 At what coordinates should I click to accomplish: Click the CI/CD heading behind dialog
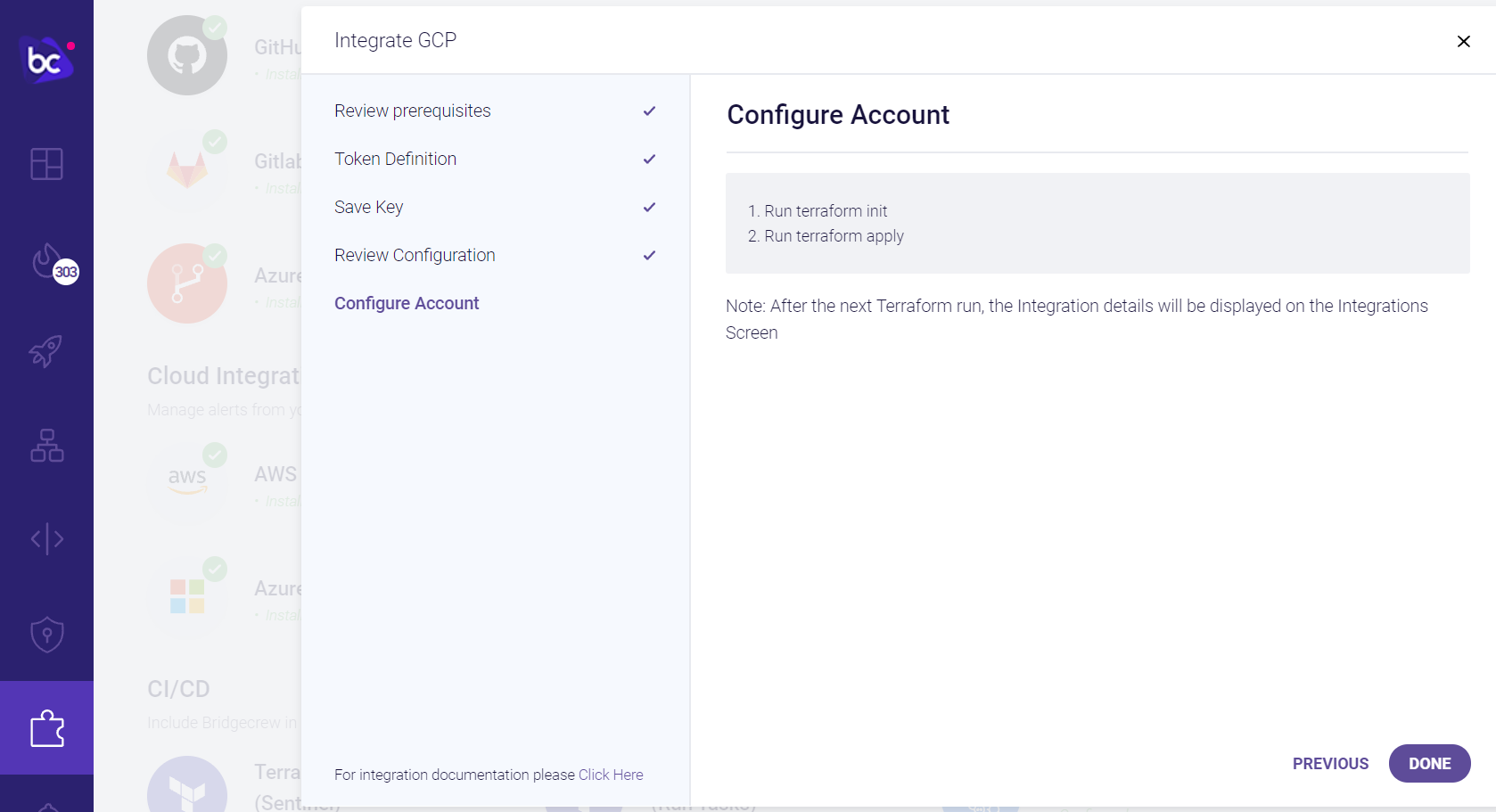click(x=178, y=689)
